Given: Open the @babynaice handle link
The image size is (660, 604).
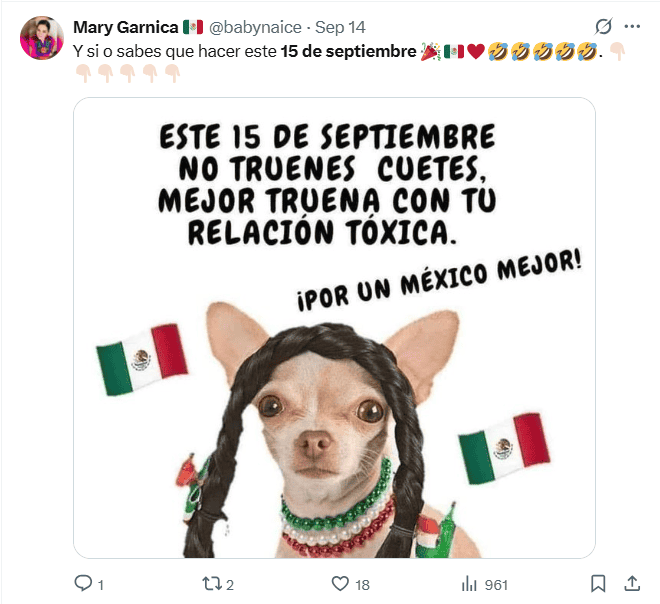Looking at the screenshot, I should click(x=255, y=27).
